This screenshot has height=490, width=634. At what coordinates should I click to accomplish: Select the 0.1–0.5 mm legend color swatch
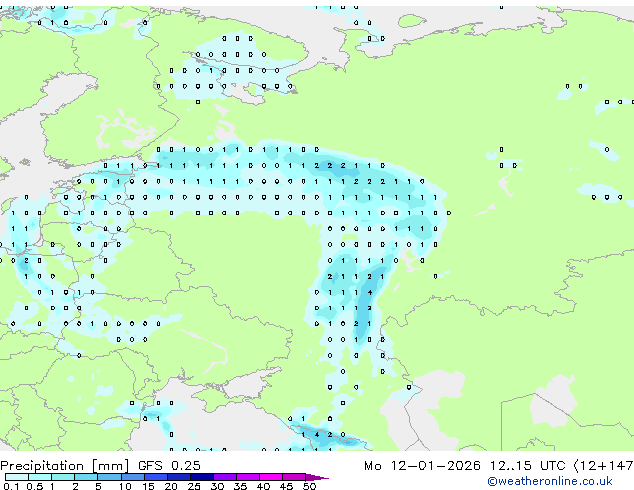17,477
